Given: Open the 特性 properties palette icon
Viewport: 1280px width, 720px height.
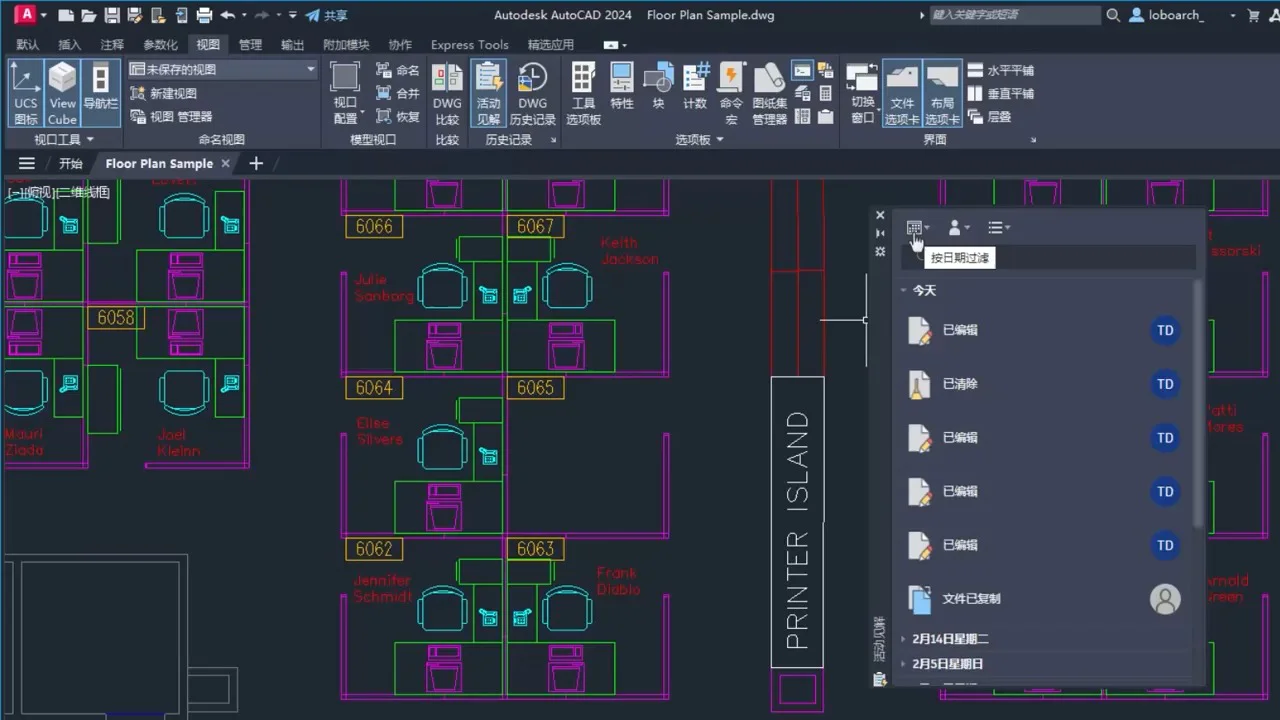Looking at the screenshot, I should tap(622, 88).
